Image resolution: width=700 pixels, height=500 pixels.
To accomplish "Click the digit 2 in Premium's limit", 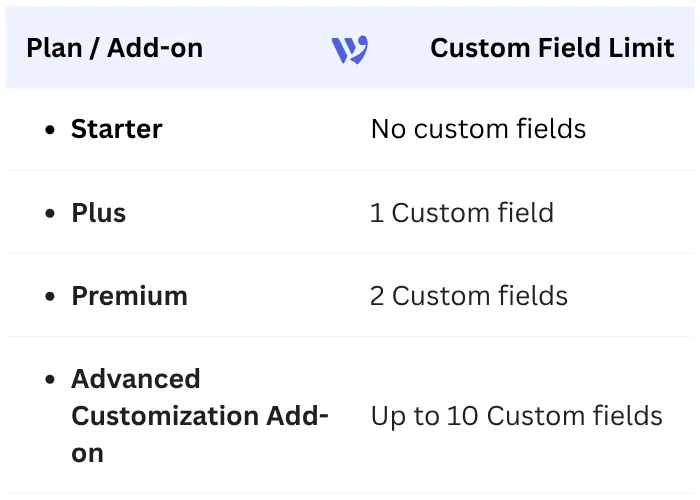I will click(378, 296).
